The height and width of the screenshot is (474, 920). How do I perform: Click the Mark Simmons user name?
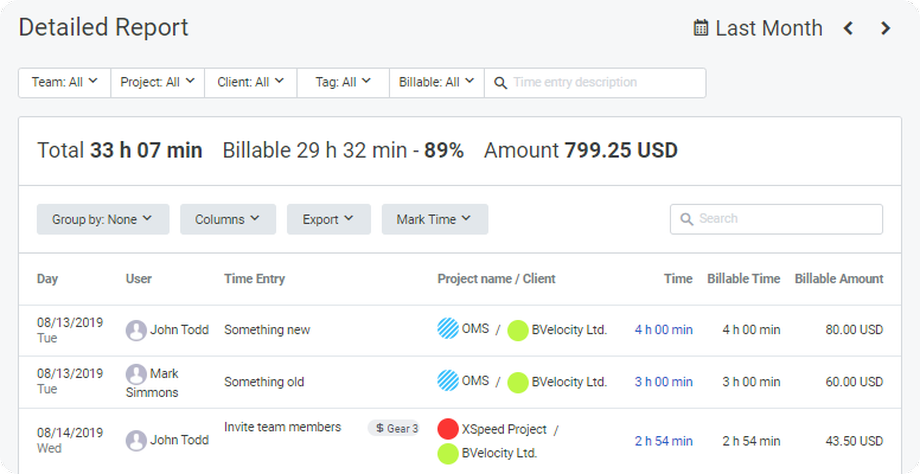(x=152, y=383)
